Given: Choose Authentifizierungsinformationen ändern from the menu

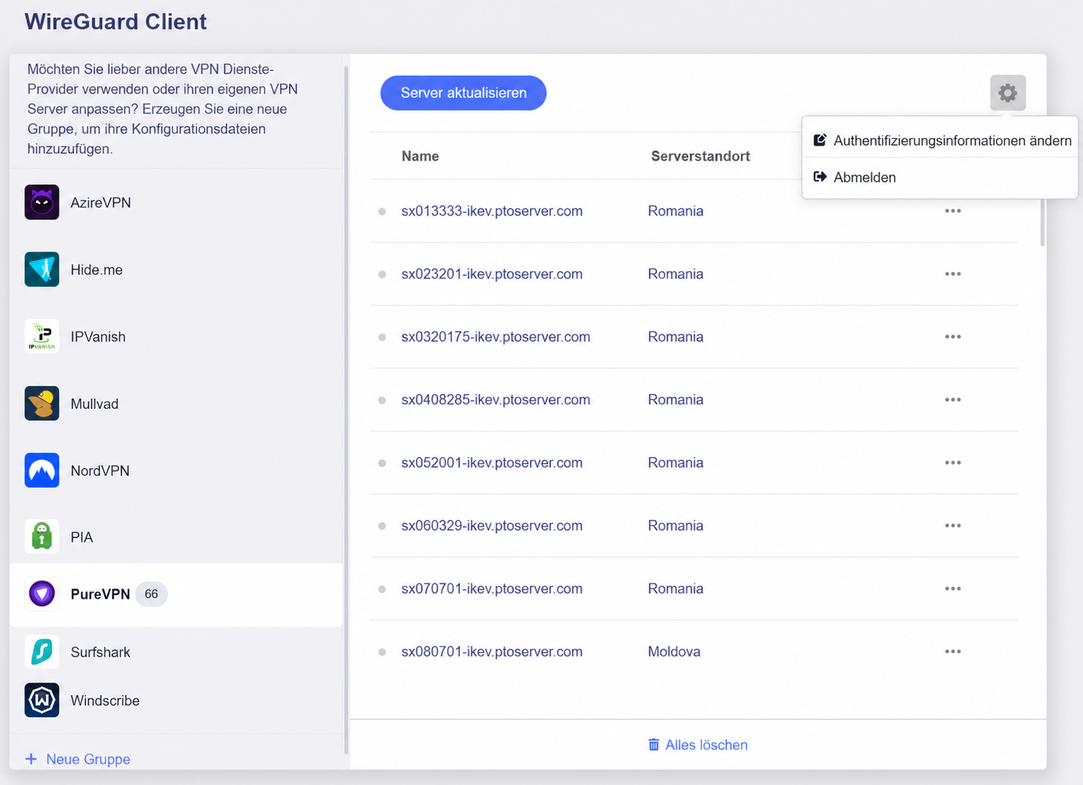Looking at the screenshot, I should [x=939, y=140].
